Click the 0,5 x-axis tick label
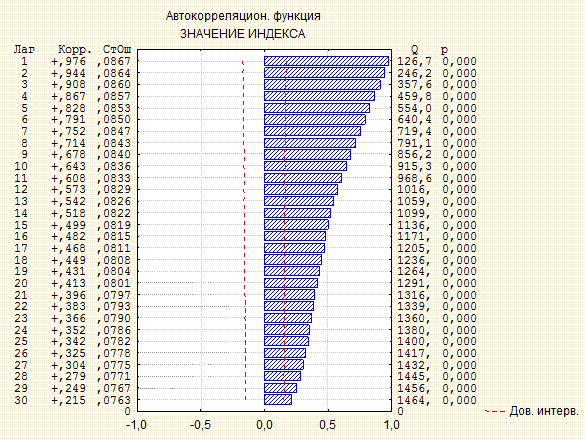This screenshot has height=440, width=587. [x=328, y=425]
